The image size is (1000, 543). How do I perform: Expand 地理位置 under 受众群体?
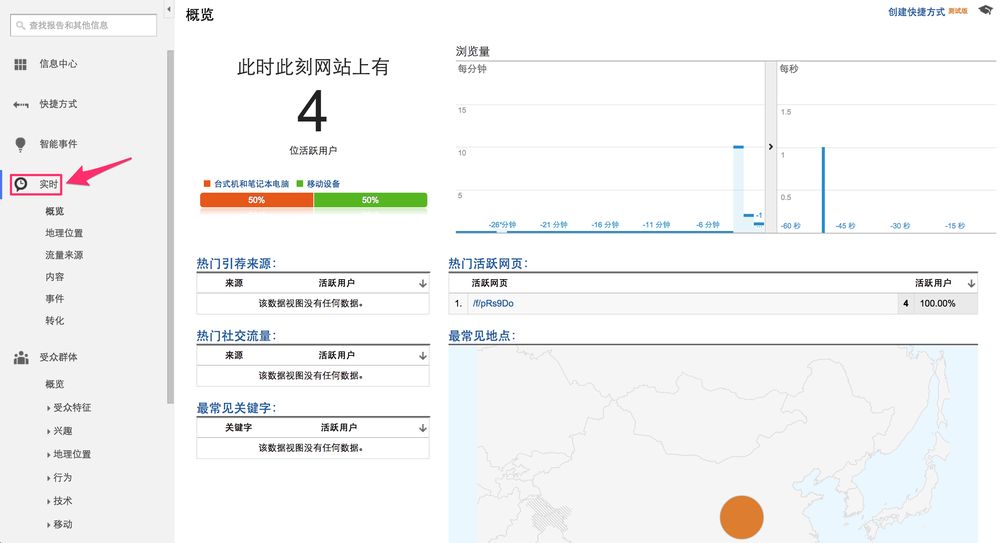click(70, 454)
